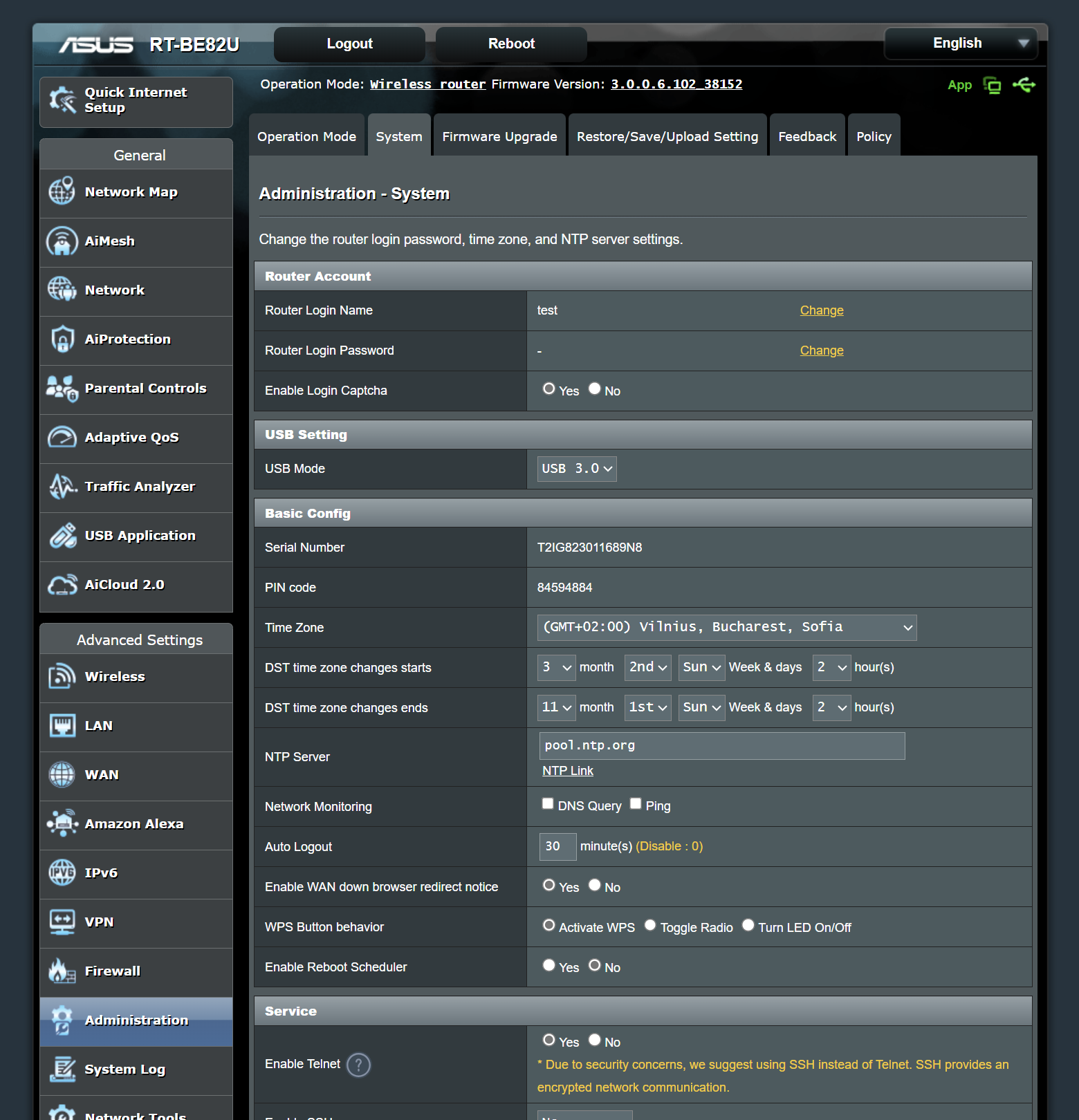Open DST starts hour dropdown

pyautogui.click(x=832, y=667)
